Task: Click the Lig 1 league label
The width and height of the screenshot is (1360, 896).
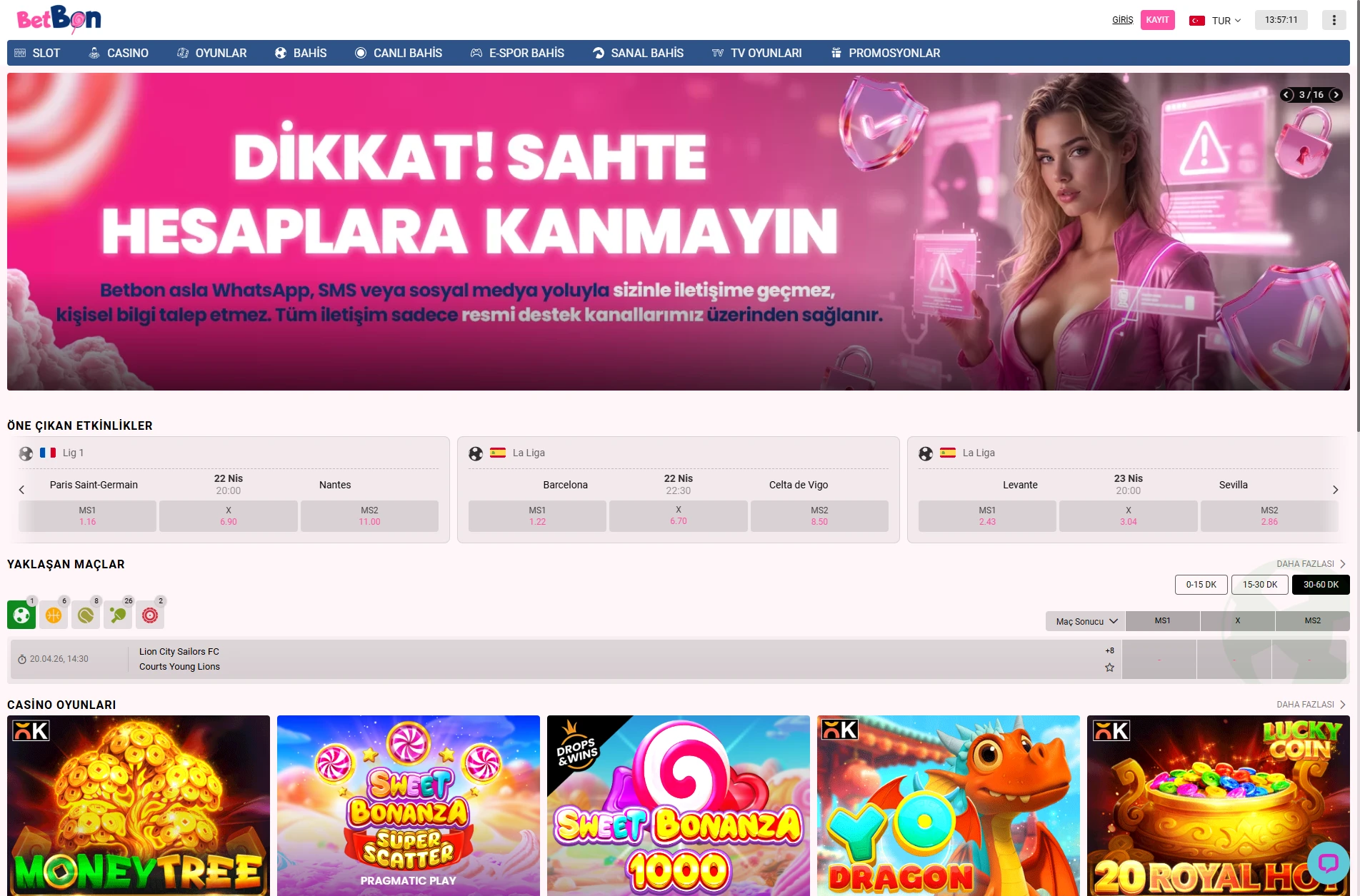Action: click(x=73, y=453)
